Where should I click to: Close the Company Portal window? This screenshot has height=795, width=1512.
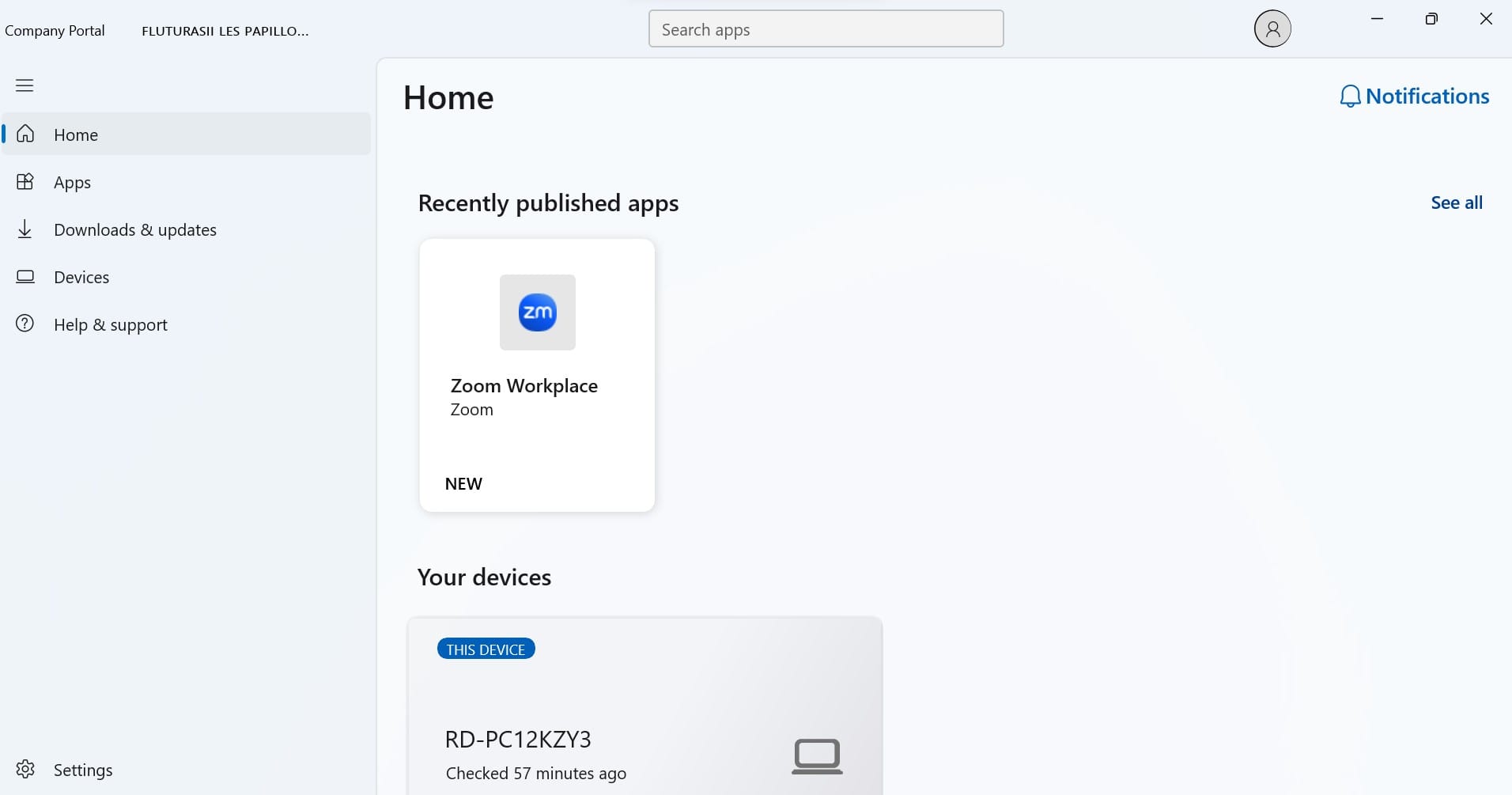[1486, 19]
